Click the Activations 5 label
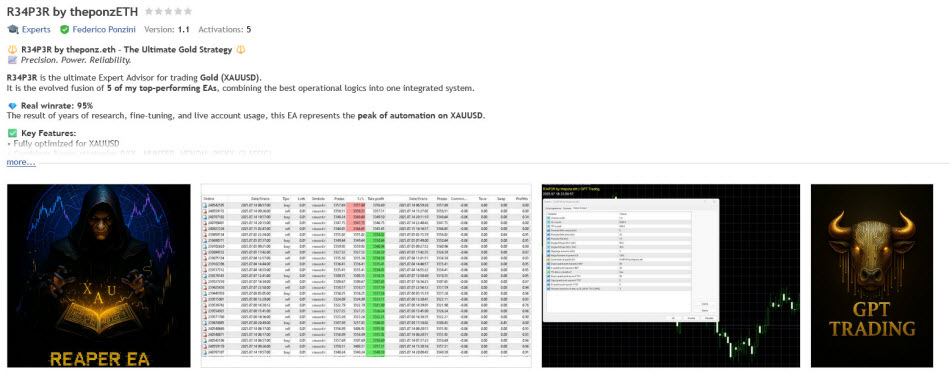 [225, 29]
